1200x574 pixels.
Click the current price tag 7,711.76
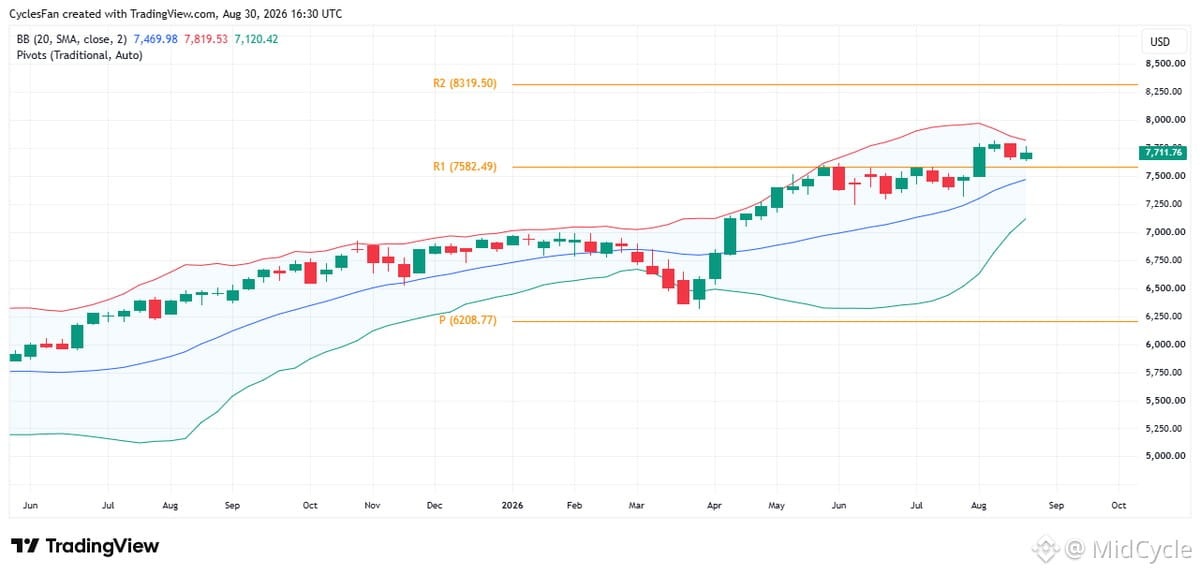[1162, 153]
